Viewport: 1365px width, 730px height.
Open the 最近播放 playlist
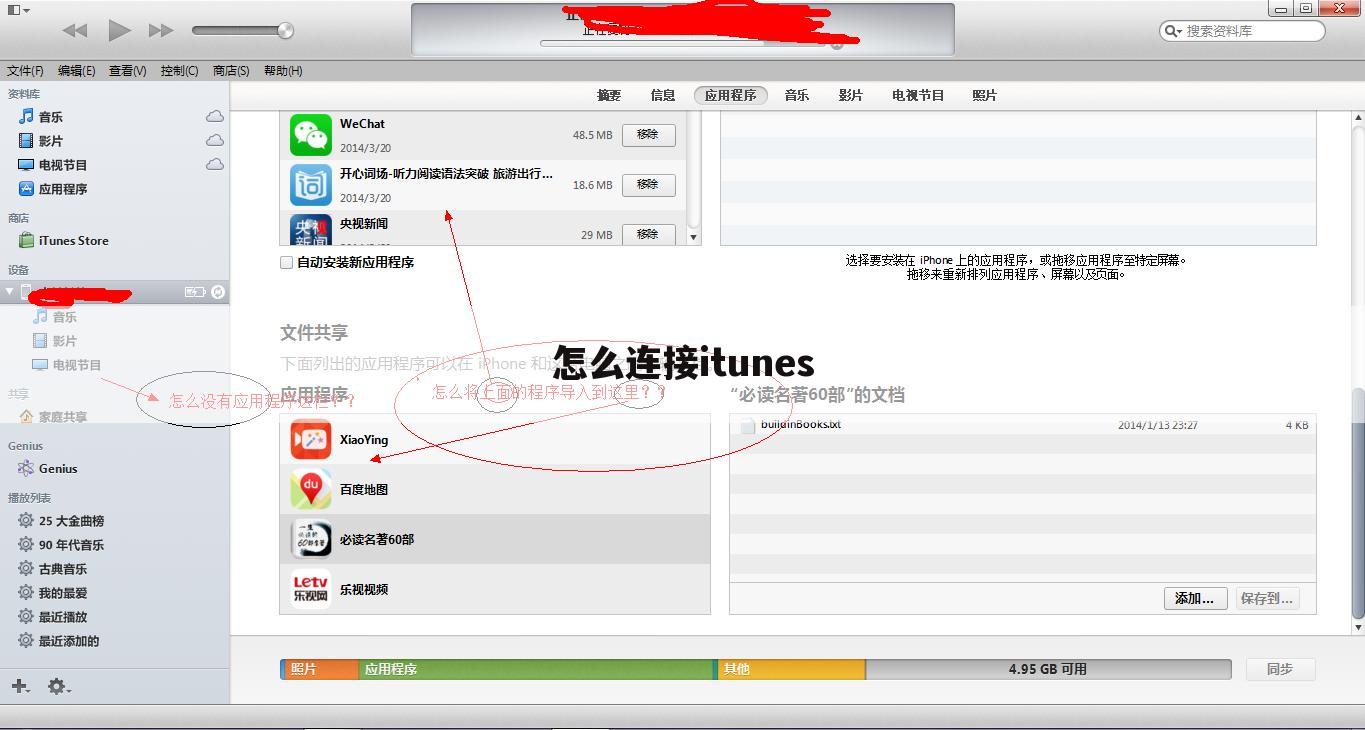tap(62, 617)
